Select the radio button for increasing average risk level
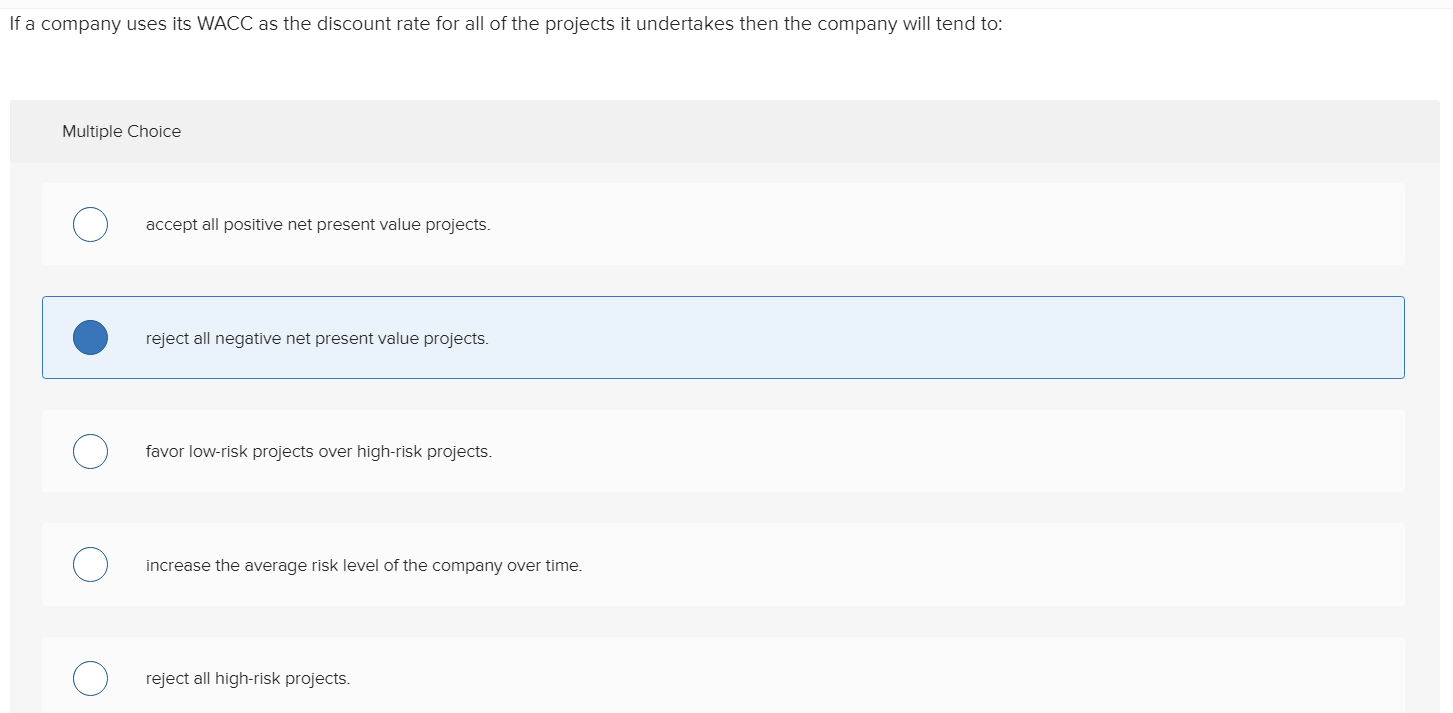This screenshot has height=713, width=1453. 90,565
